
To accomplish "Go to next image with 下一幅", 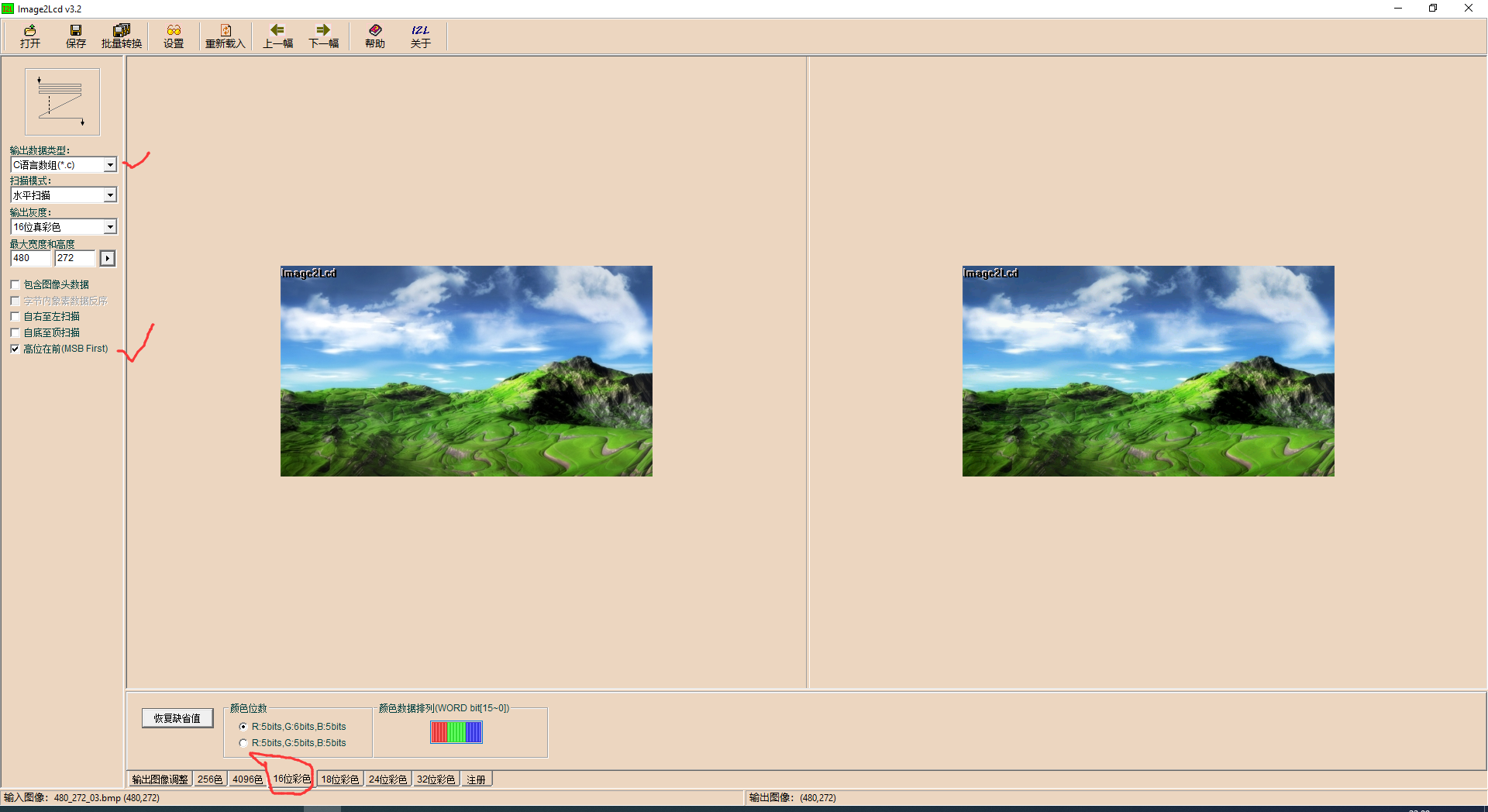I will 324,36.
